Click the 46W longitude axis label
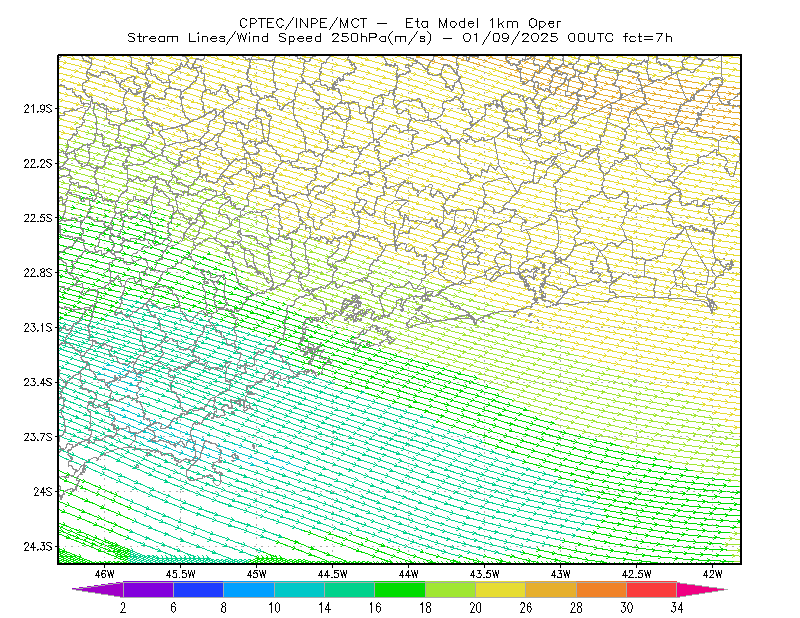Screen dimensions: 800x618 (x=105, y=574)
